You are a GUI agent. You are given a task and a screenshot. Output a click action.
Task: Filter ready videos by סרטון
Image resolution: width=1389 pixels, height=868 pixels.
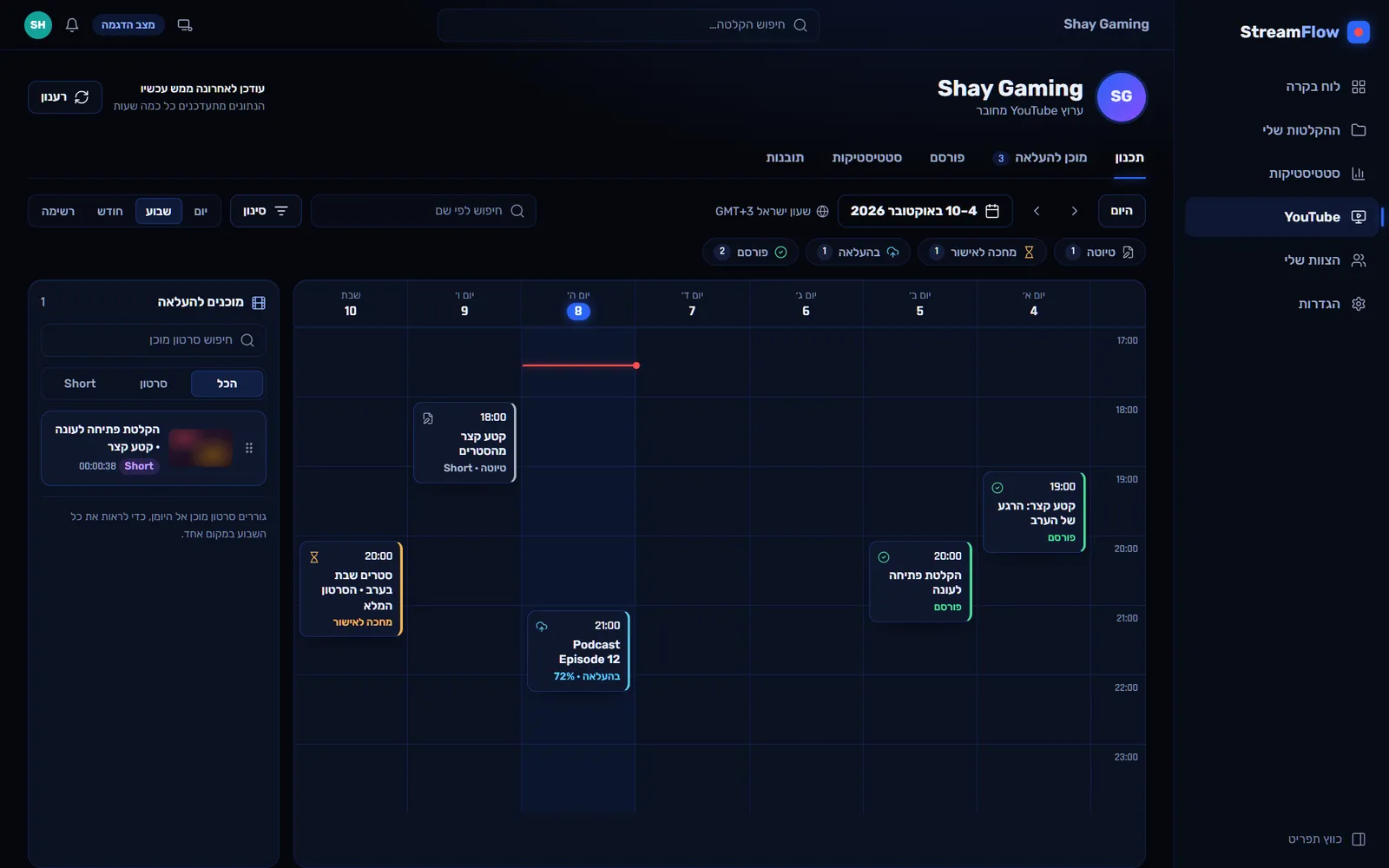(154, 384)
